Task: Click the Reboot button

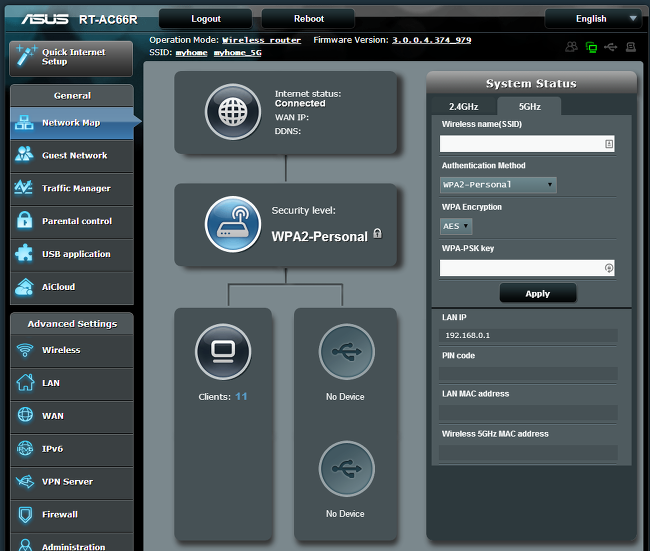Action: [308, 19]
